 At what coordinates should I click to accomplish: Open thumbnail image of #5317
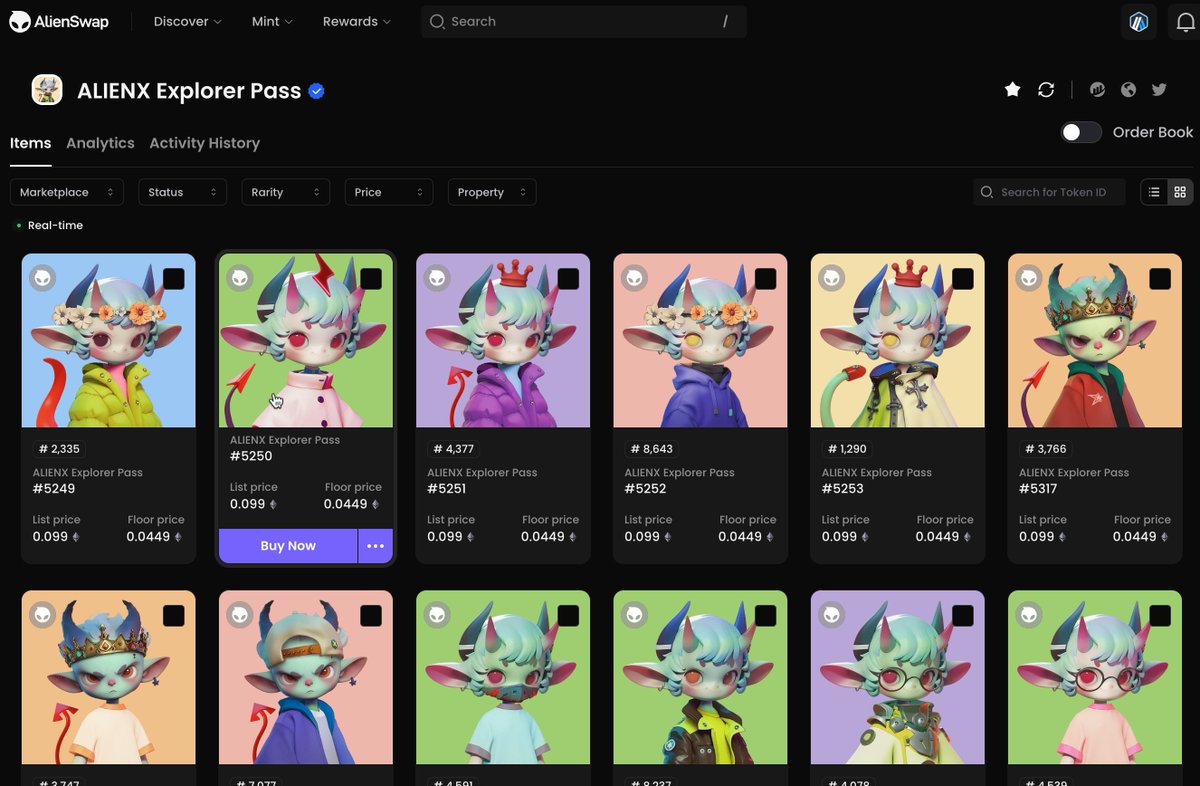tap(1095, 341)
